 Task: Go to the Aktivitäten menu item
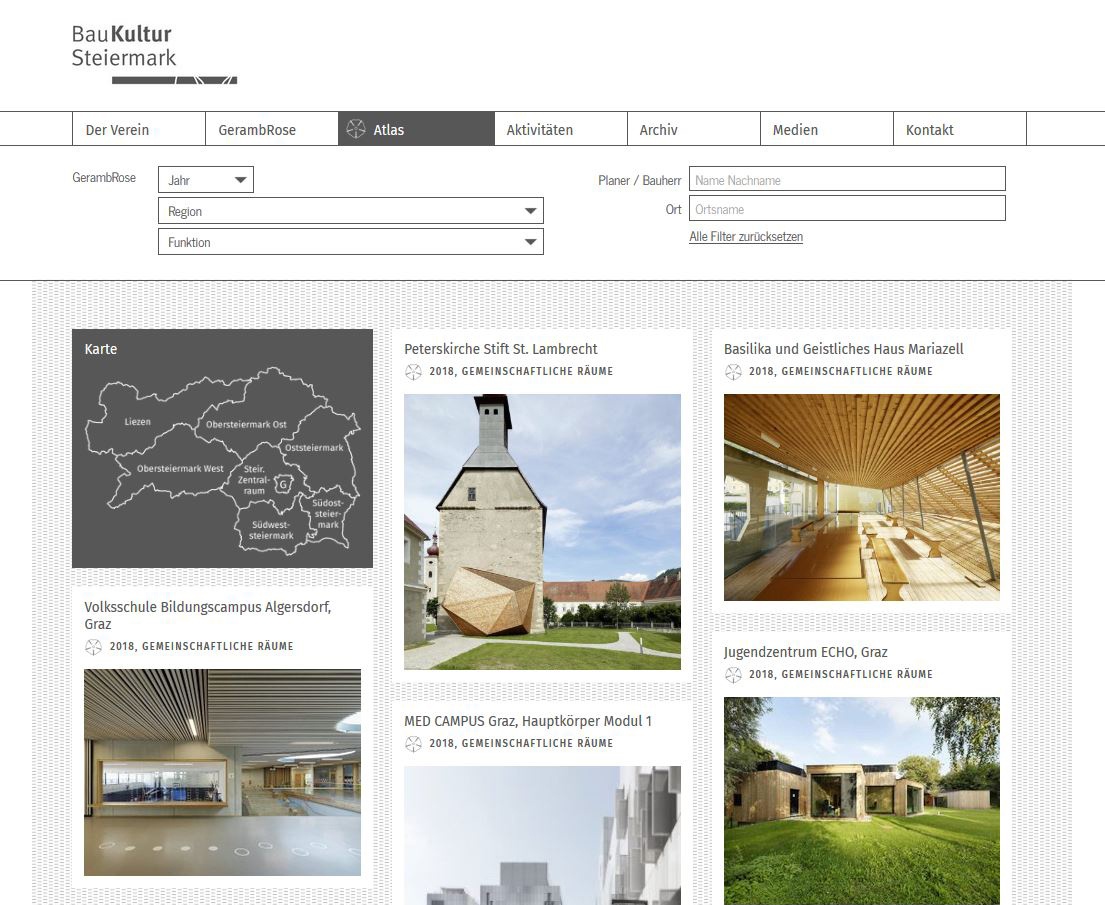coord(540,130)
